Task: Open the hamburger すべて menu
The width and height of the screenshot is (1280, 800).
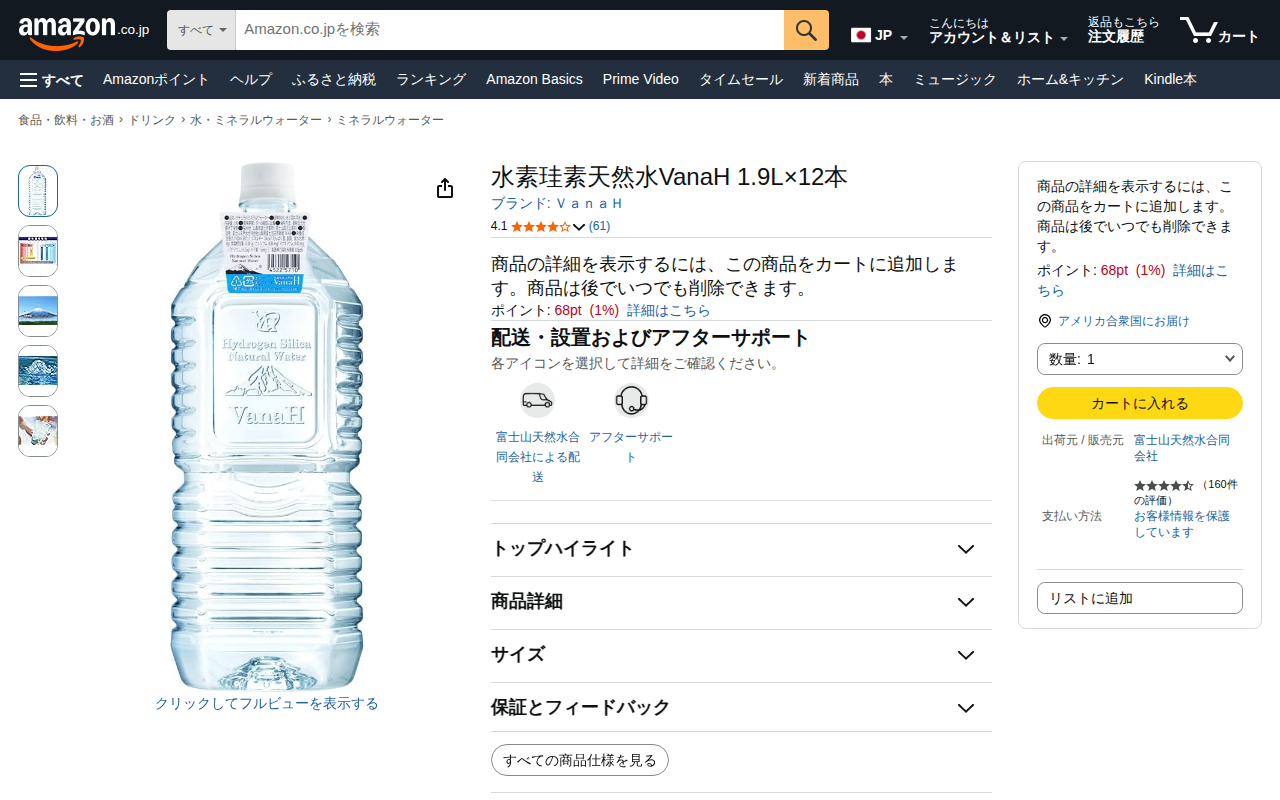Action: (x=51, y=80)
